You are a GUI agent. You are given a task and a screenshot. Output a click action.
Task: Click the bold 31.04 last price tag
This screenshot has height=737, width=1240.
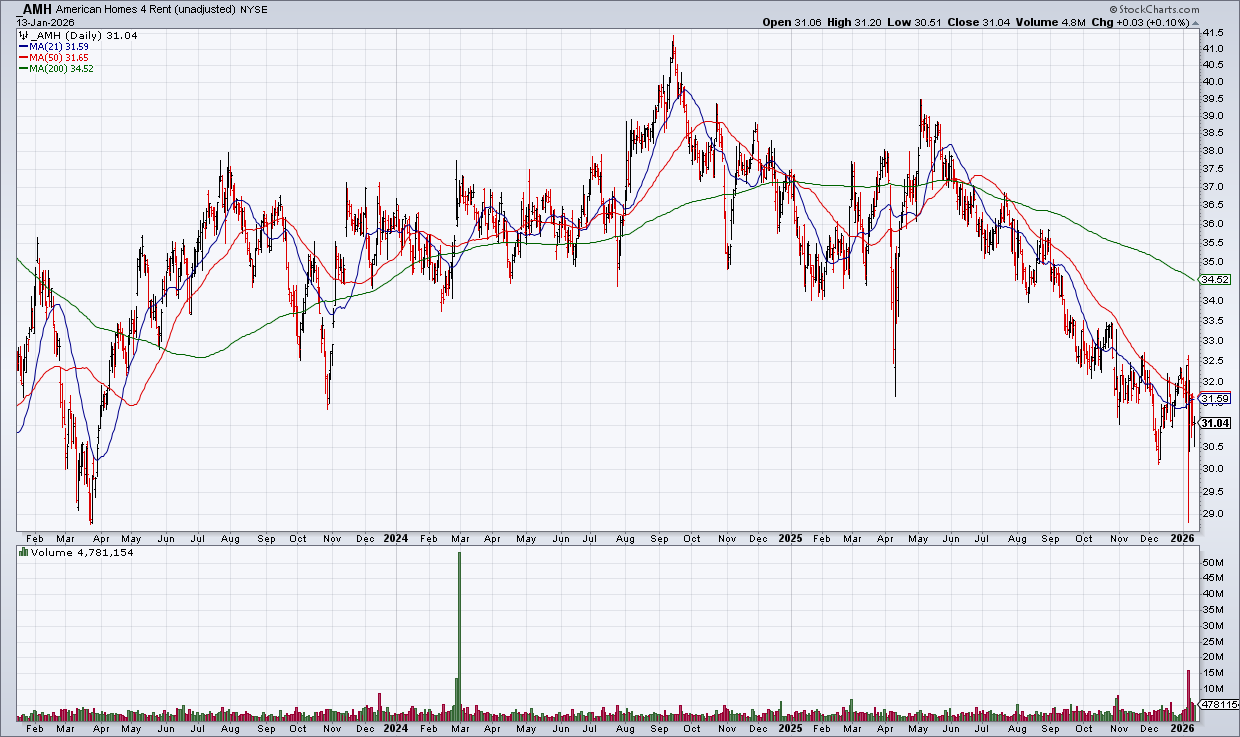(1214, 423)
